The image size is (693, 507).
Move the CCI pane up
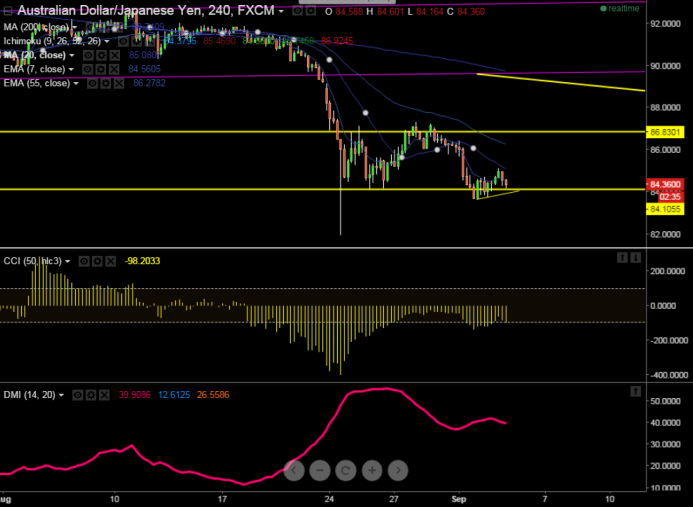pos(622,257)
